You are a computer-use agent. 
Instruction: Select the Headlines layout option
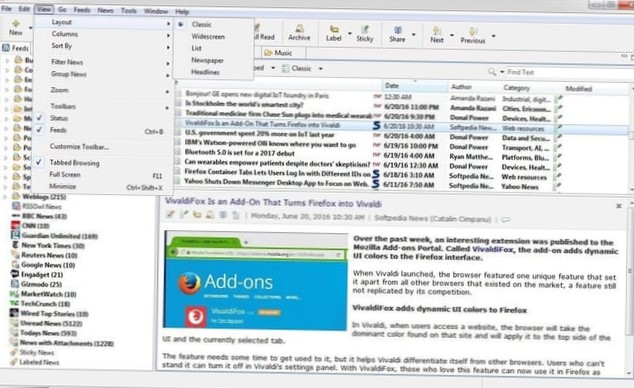pyautogui.click(x=205, y=72)
